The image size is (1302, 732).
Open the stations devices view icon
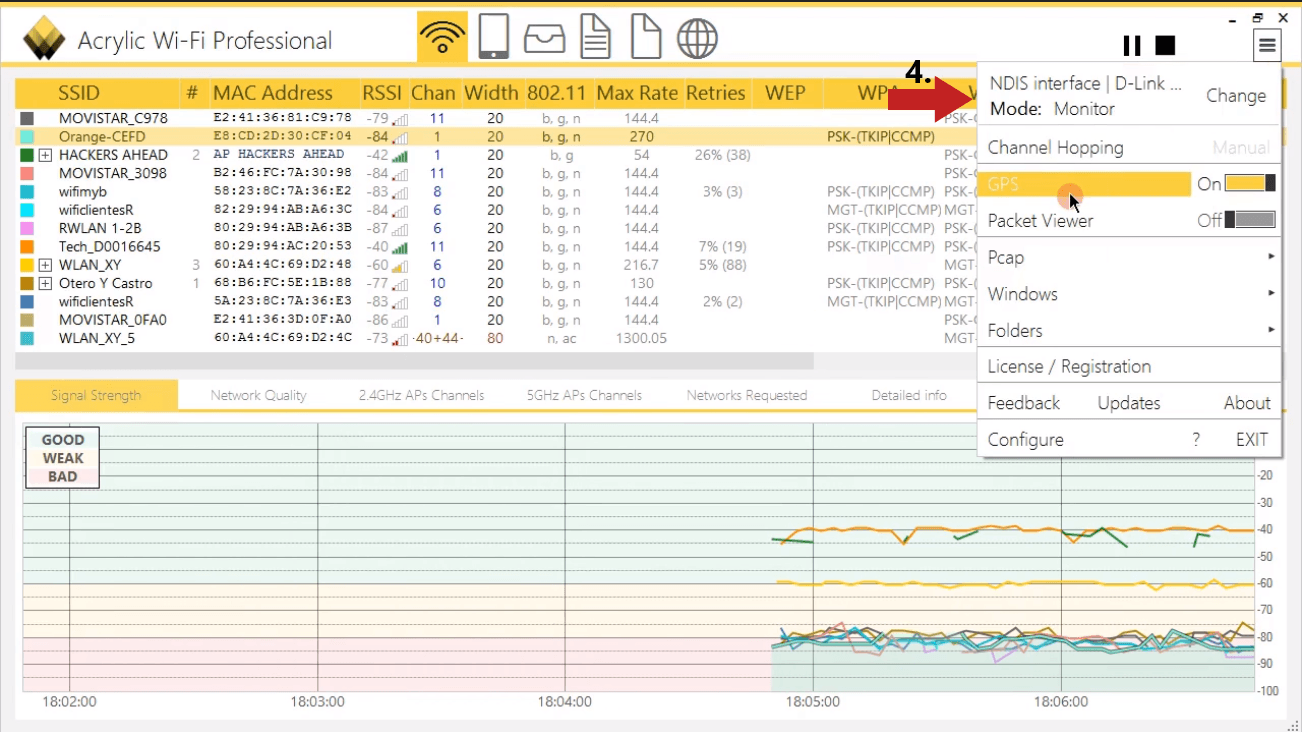(494, 38)
